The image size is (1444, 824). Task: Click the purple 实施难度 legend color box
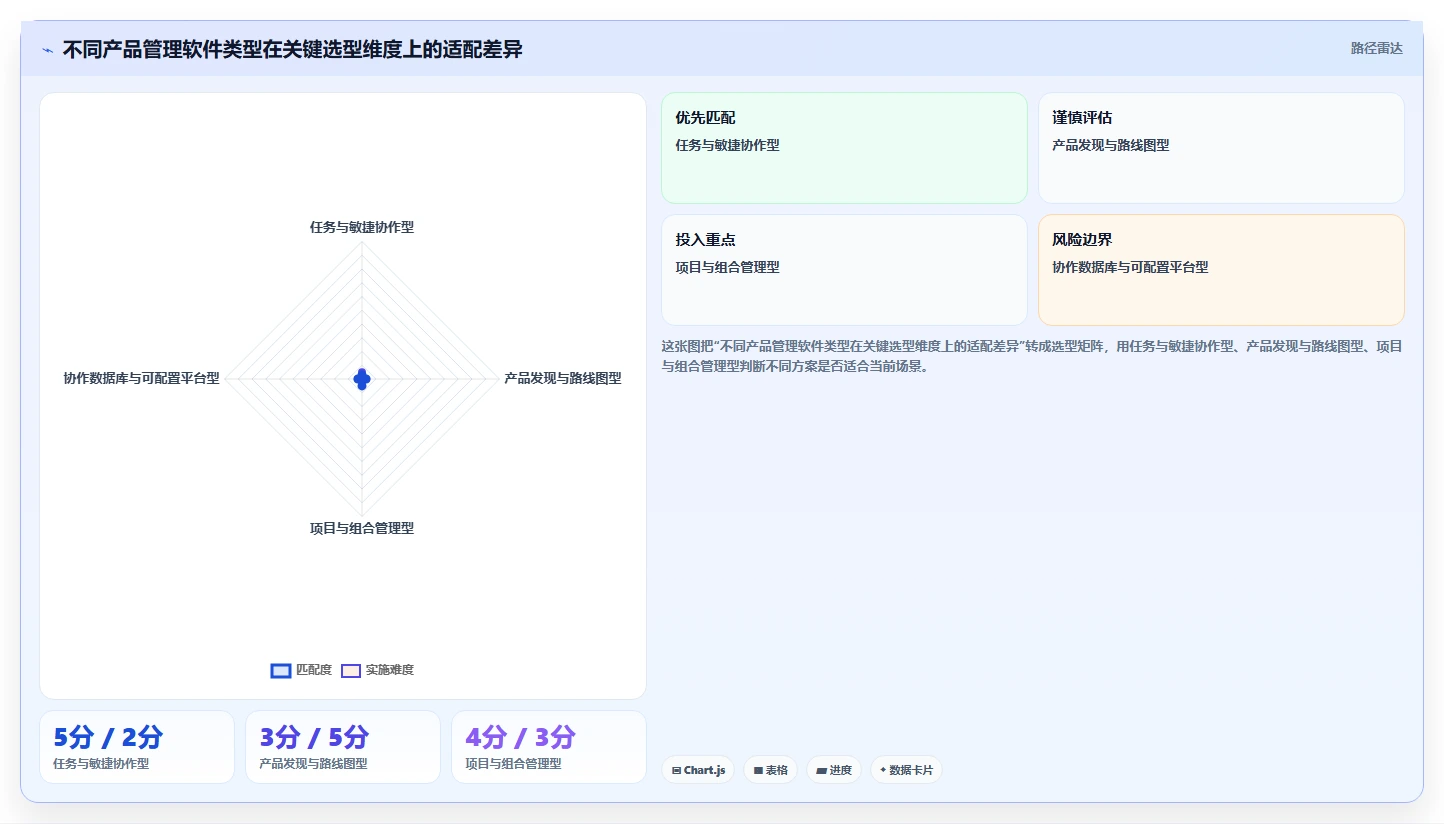click(351, 670)
